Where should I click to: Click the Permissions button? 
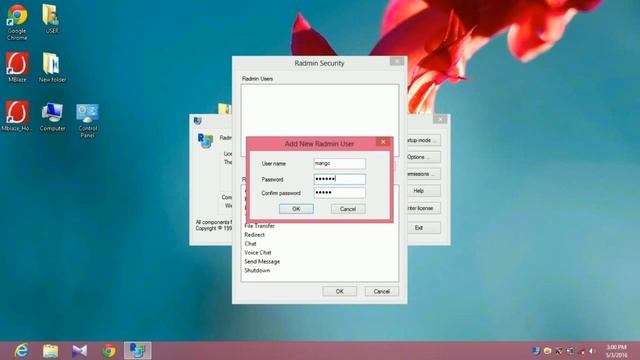coord(423,174)
